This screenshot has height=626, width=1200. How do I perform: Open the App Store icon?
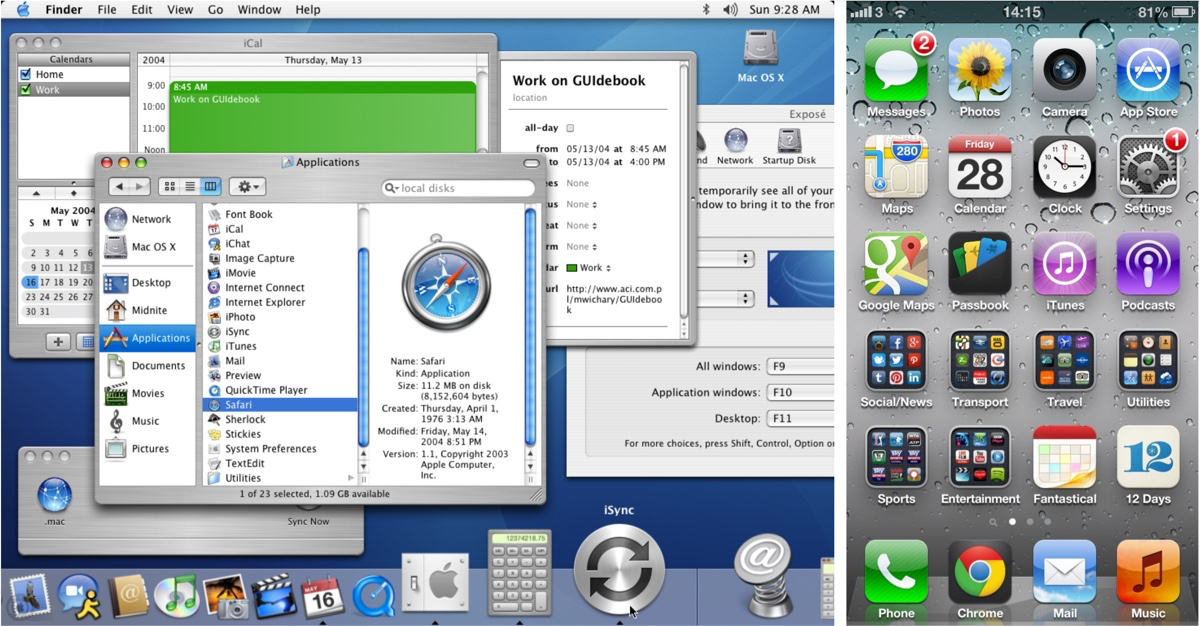point(1148,70)
